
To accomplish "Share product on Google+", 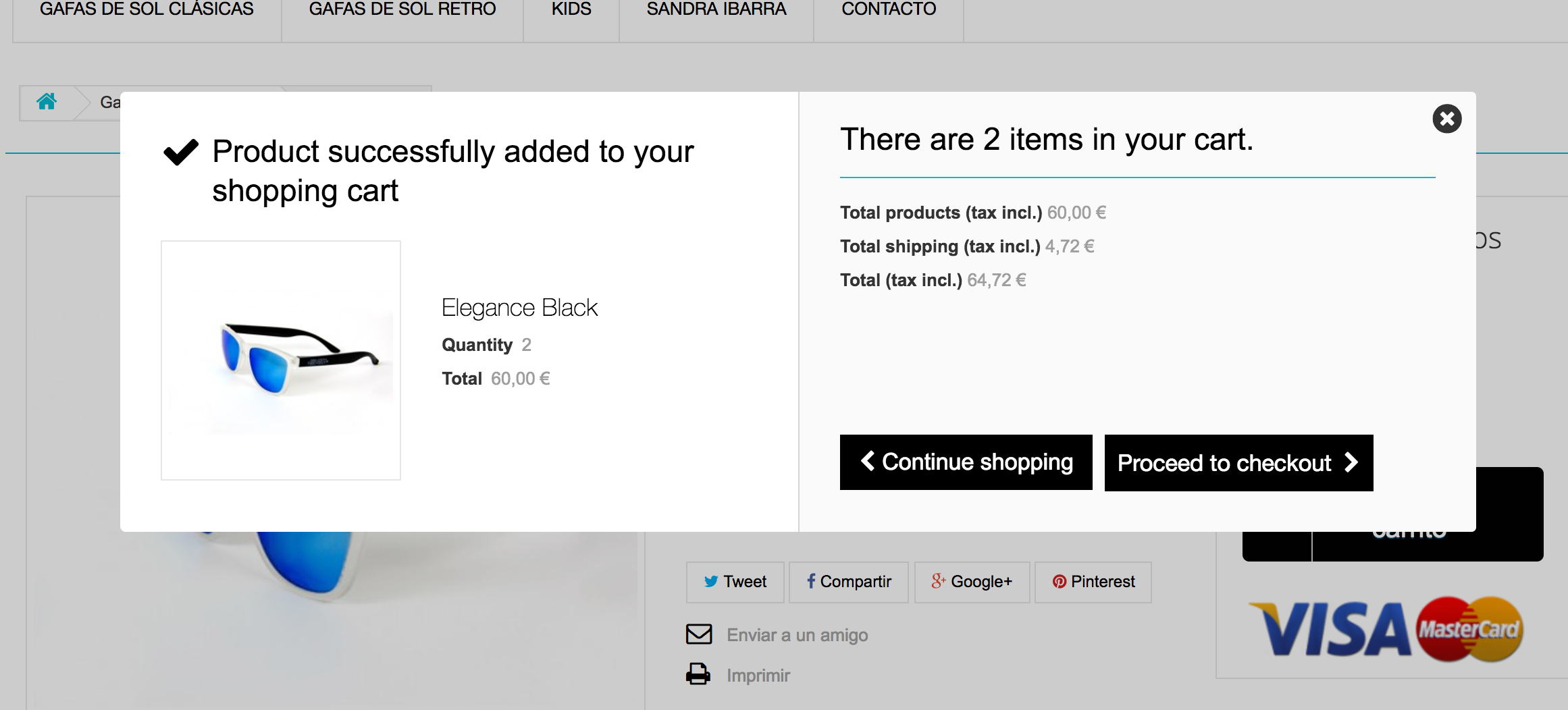I will (972, 582).
